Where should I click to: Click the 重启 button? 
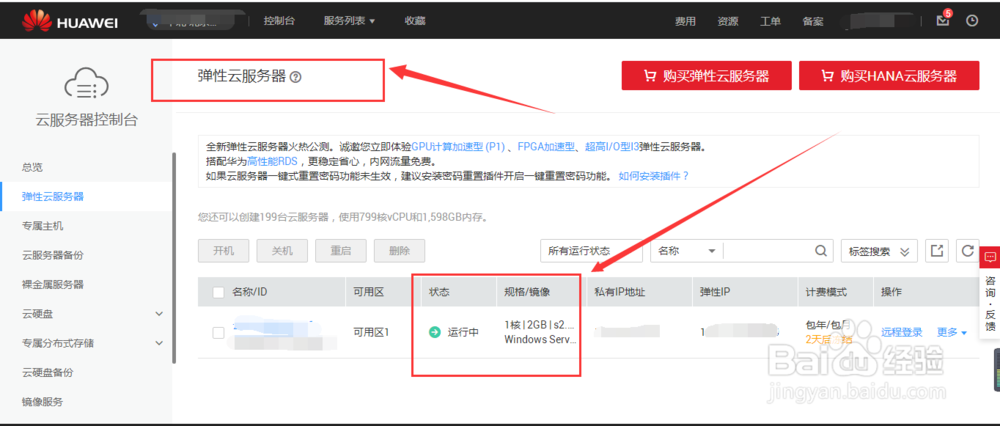pos(341,251)
